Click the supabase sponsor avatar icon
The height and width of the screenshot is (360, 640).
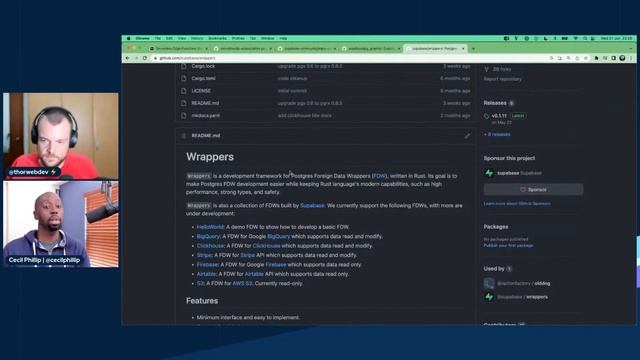489,173
